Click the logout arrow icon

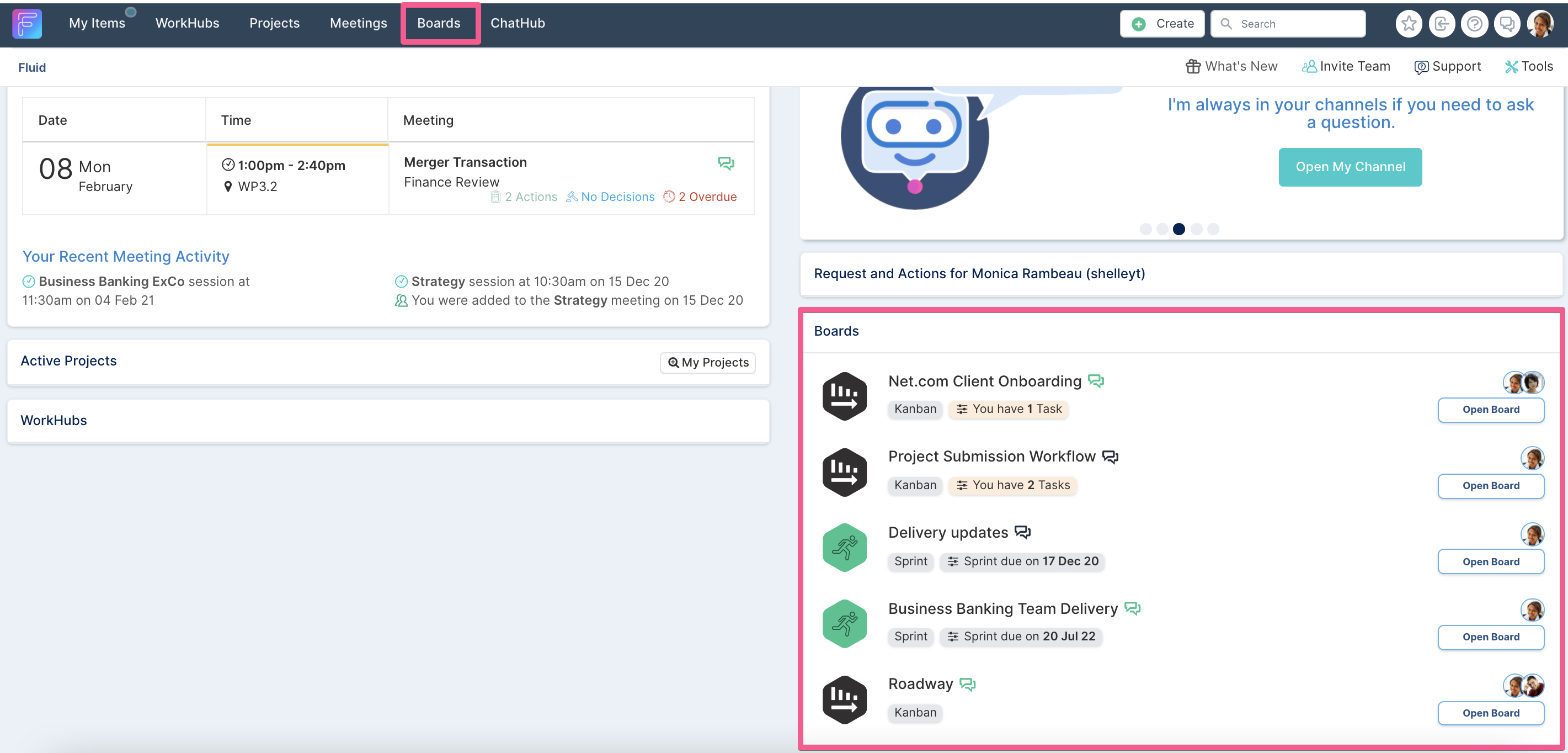[1442, 24]
